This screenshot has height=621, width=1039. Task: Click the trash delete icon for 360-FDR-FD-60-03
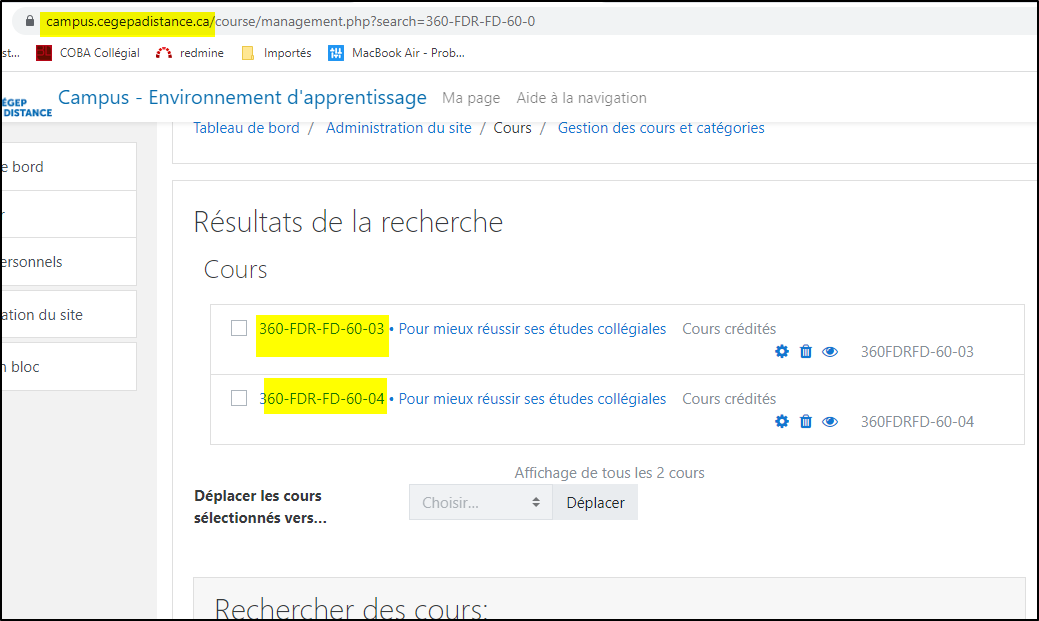pyautogui.click(x=806, y=352)
